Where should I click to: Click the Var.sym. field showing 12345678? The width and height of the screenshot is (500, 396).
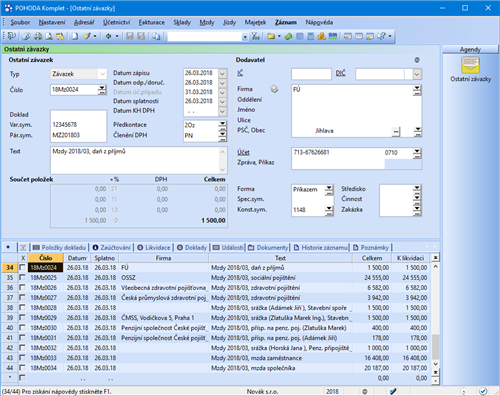(x=79, y=125)
